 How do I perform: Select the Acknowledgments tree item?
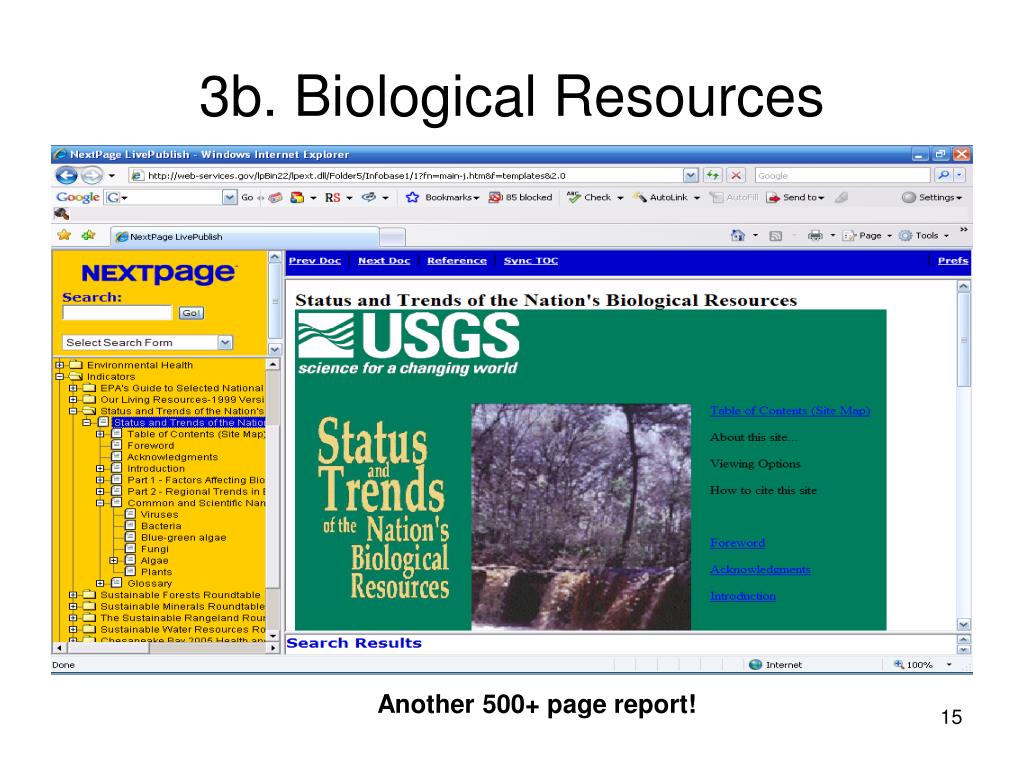coord(172,457)
